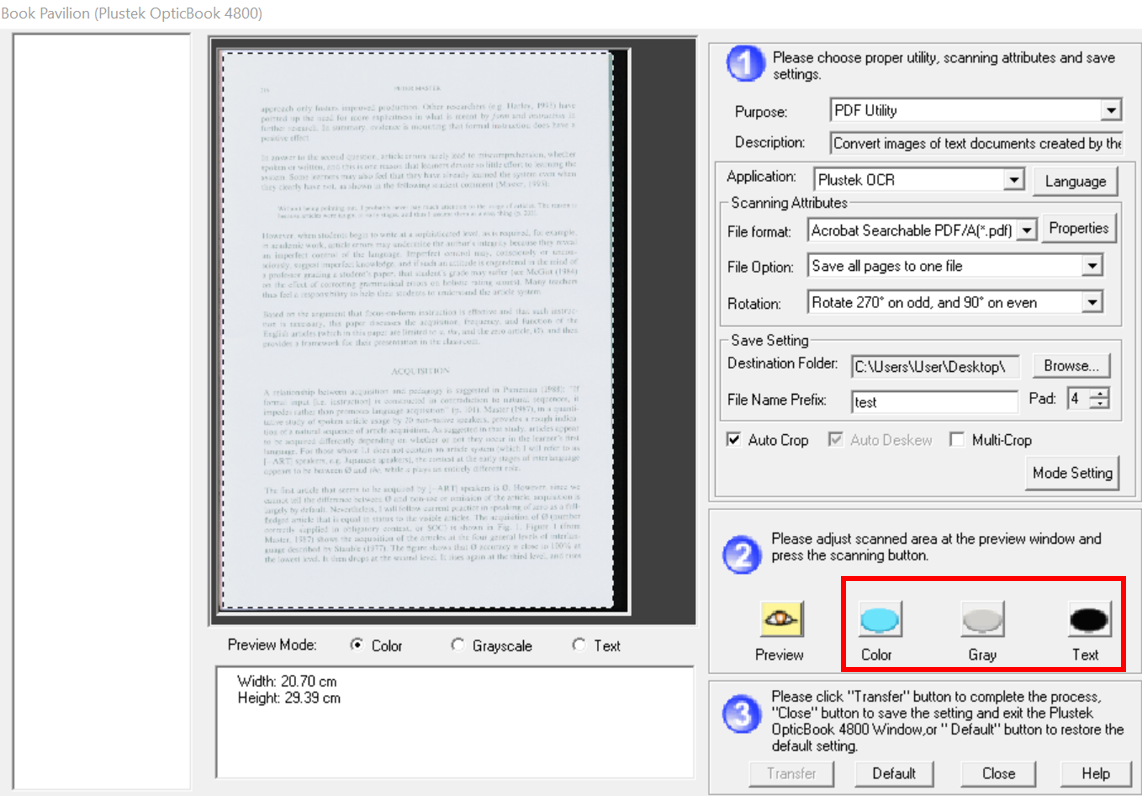The width and height of the screenshot is (1142, 796).
Task: Start a Color scan with blue button
Action: [x=879, y=621]
